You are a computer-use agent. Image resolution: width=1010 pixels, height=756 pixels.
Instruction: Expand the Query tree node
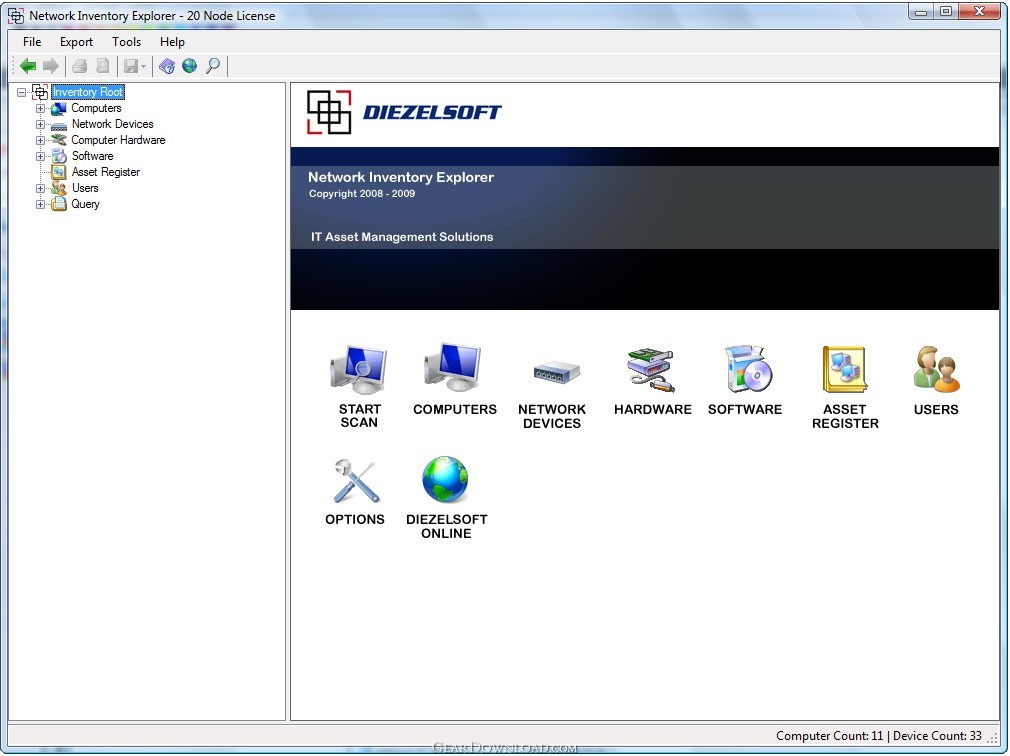click(40, 204)
